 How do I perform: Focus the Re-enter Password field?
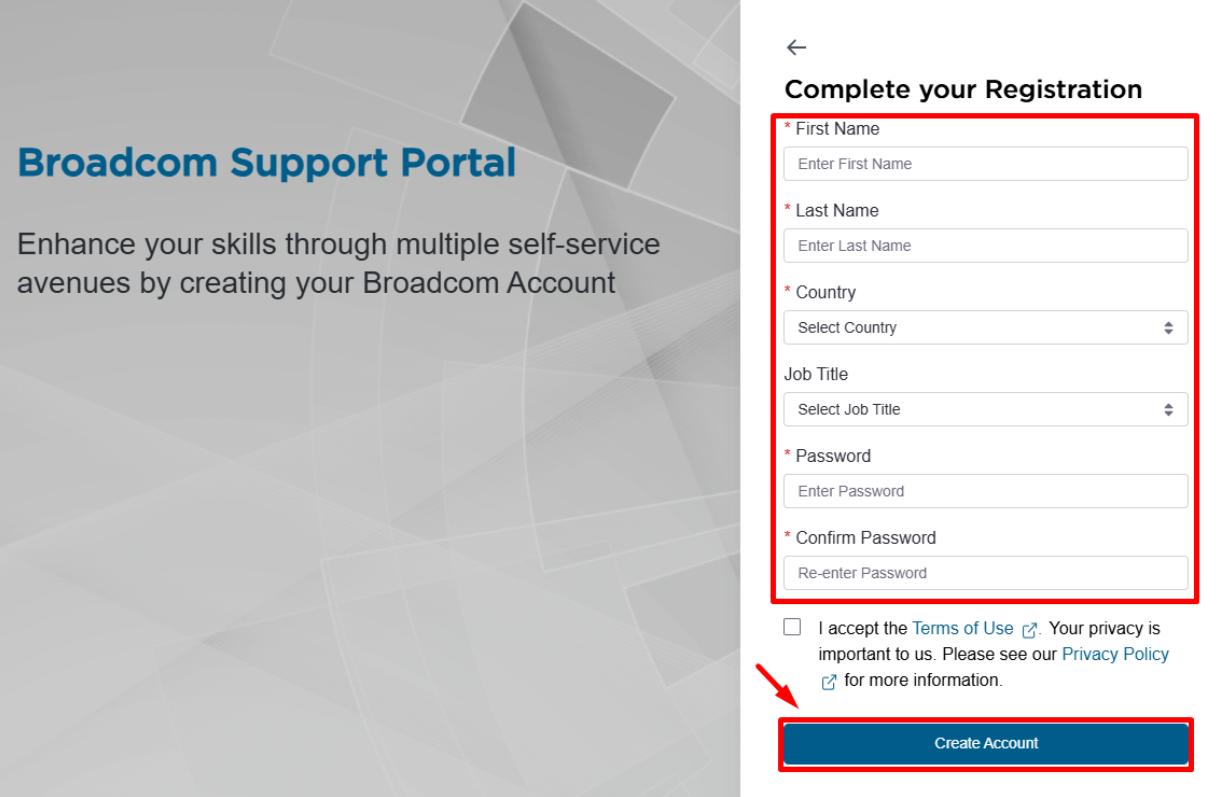coord(985,573)
